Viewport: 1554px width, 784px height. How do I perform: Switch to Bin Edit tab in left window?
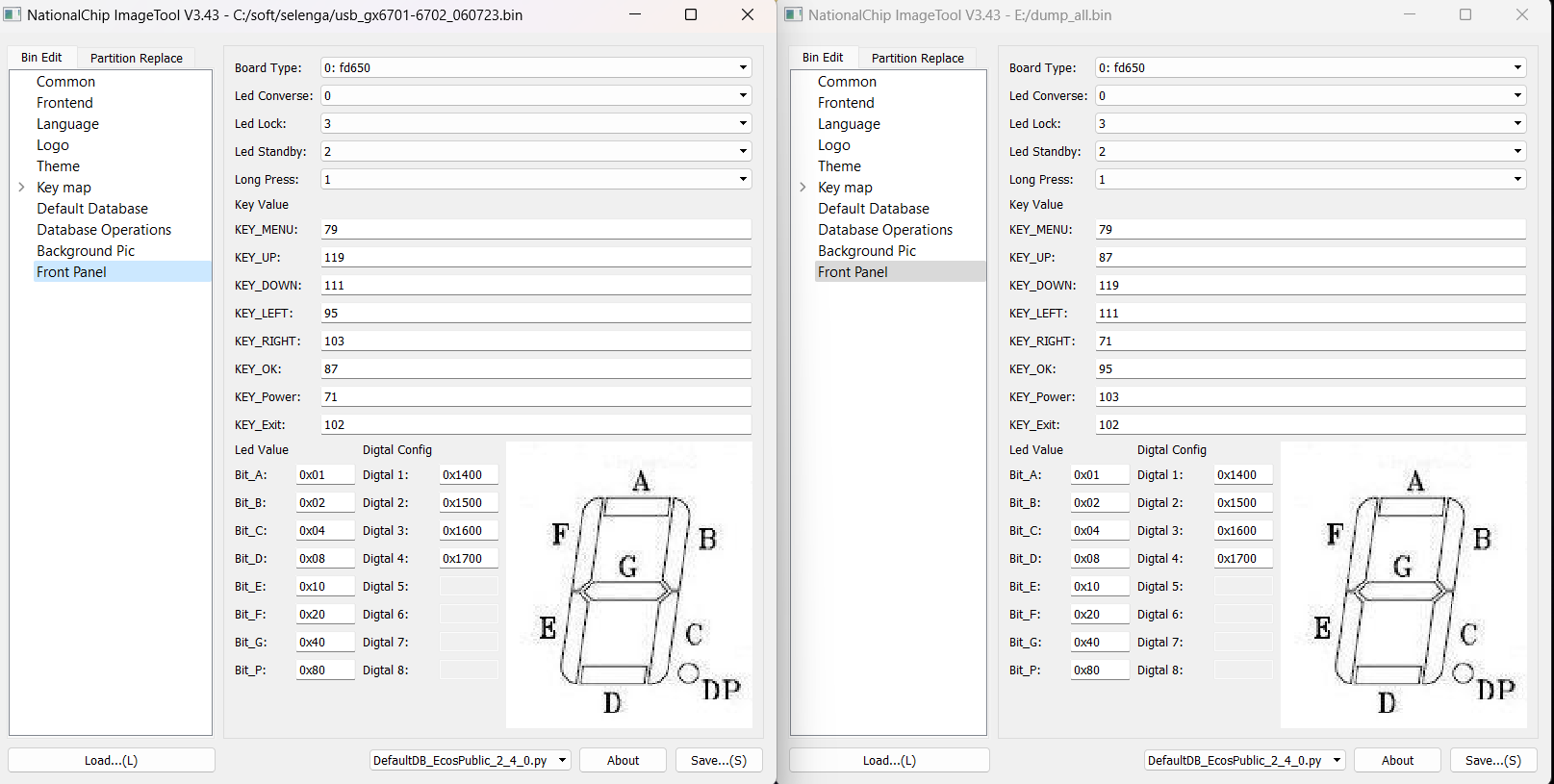41,58
